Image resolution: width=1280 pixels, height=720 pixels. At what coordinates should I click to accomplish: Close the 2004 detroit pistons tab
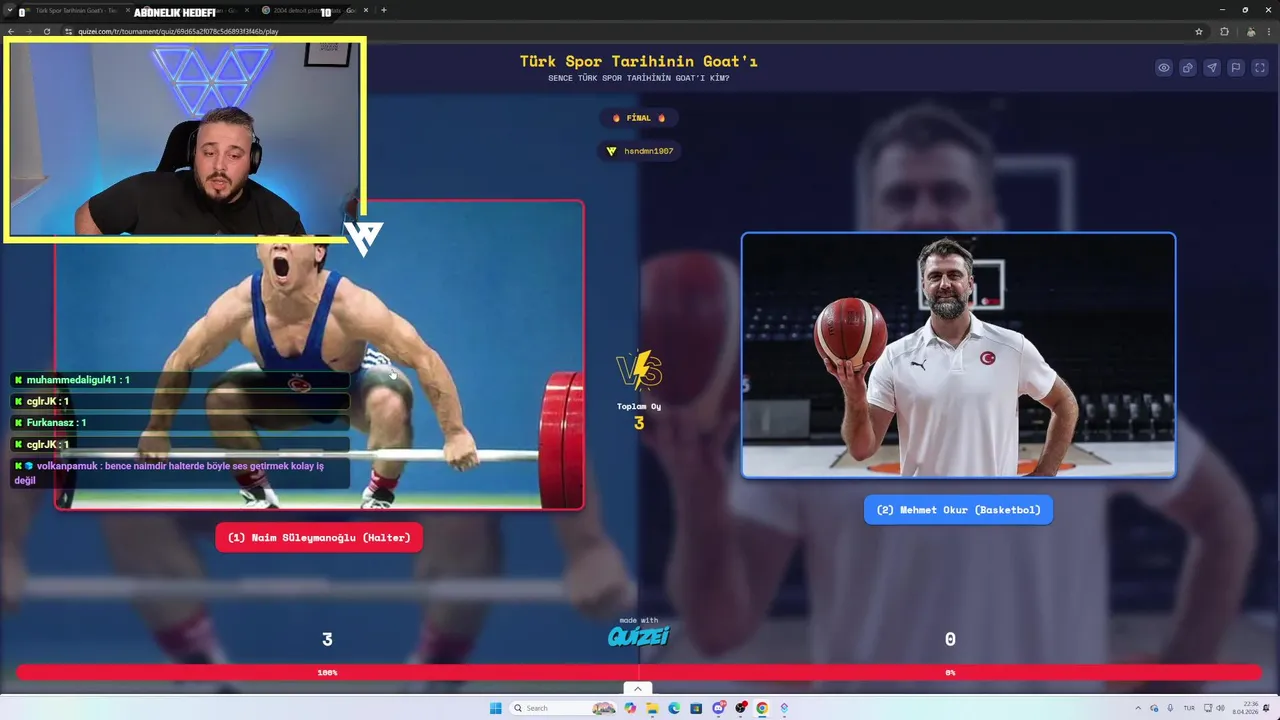tap(366, 10)
